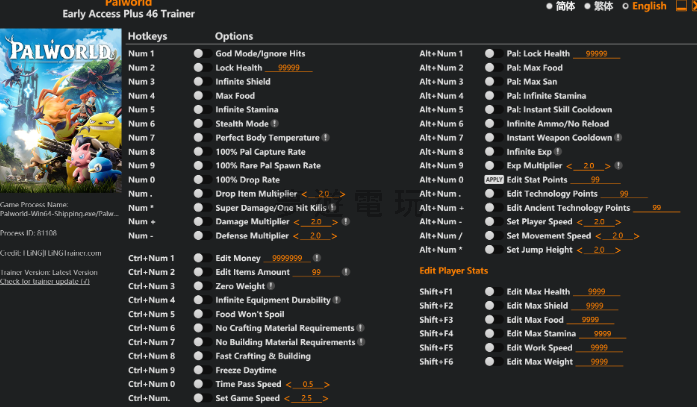Select Simplified Chinese language option
Screen dimensions: 697x407
[561, 6]
